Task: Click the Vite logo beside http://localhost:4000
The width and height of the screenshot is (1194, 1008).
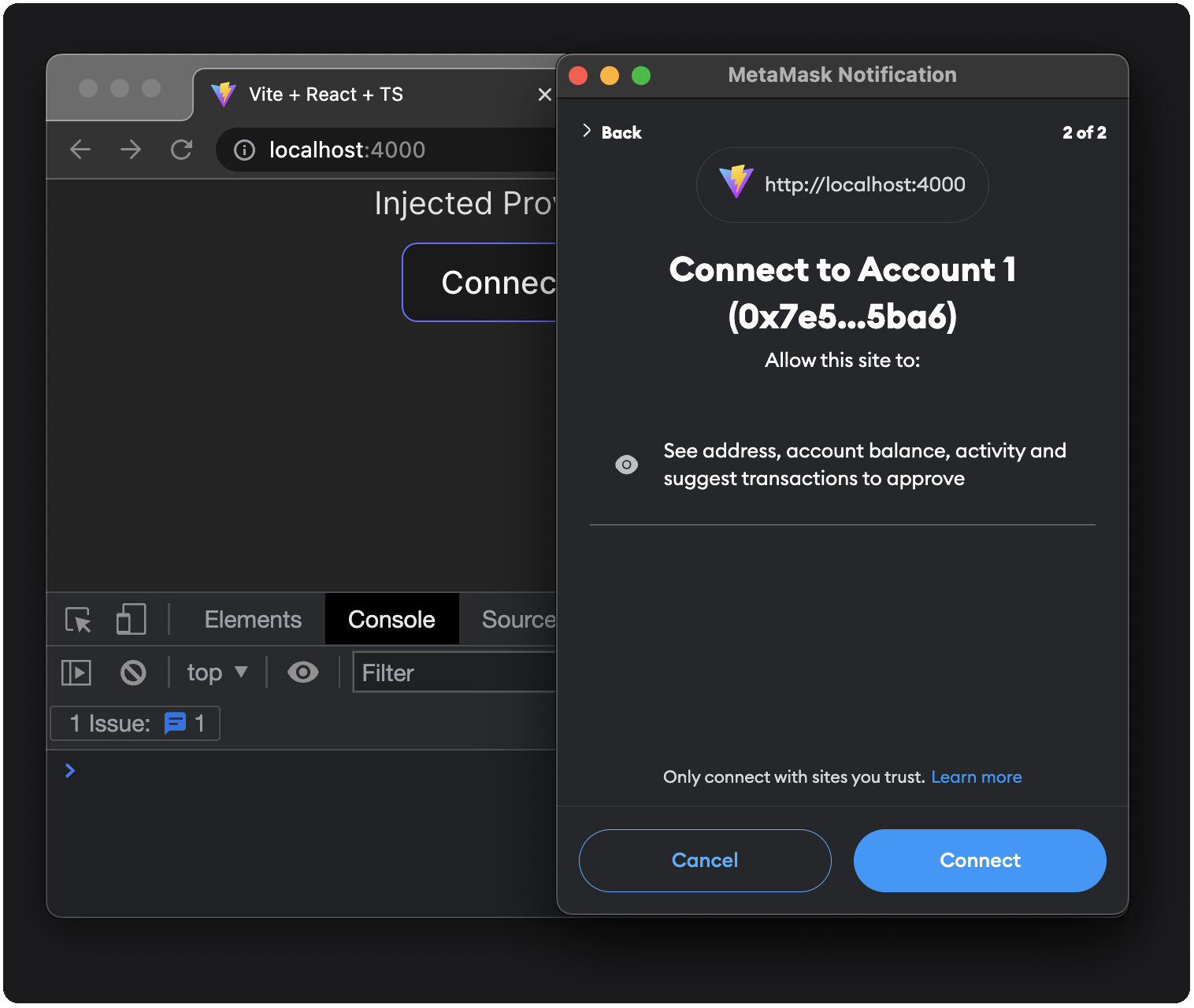Action: 736,182
